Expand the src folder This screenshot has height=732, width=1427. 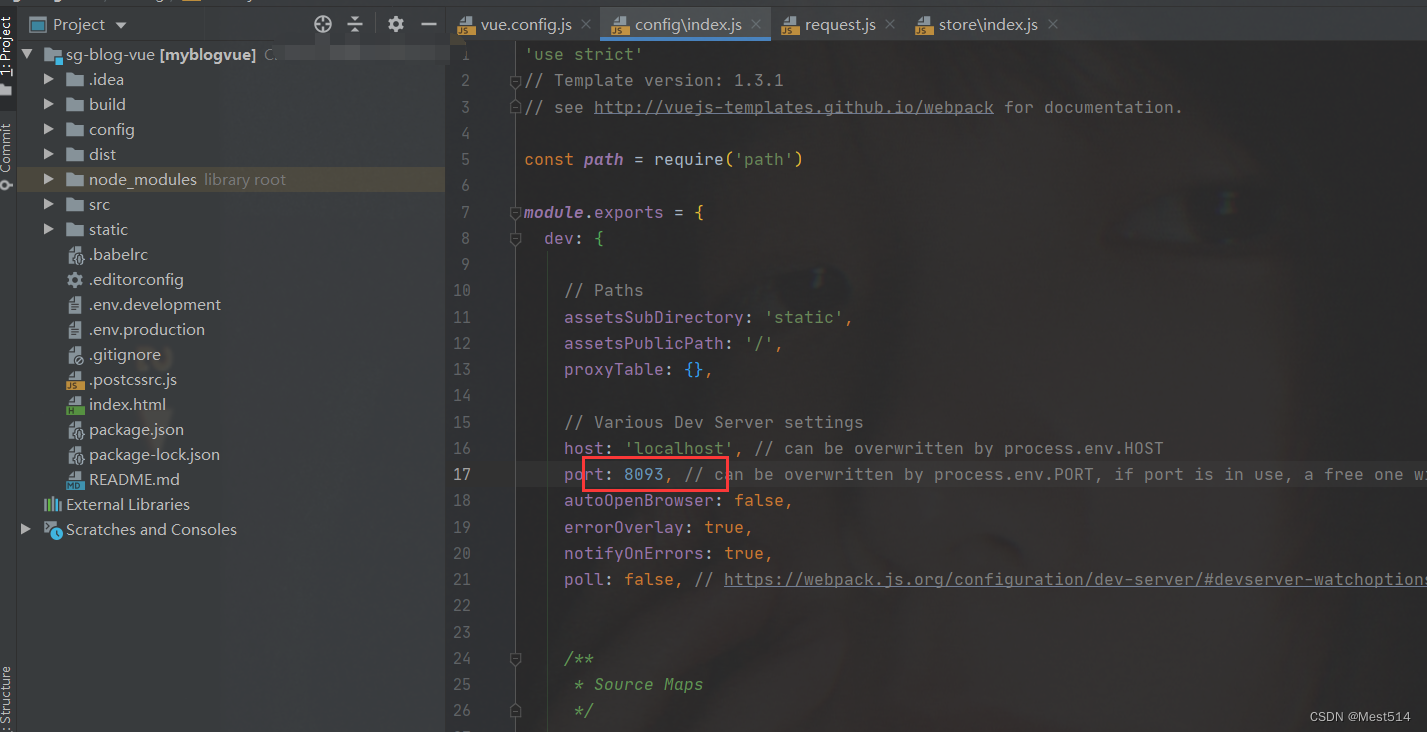49,205
